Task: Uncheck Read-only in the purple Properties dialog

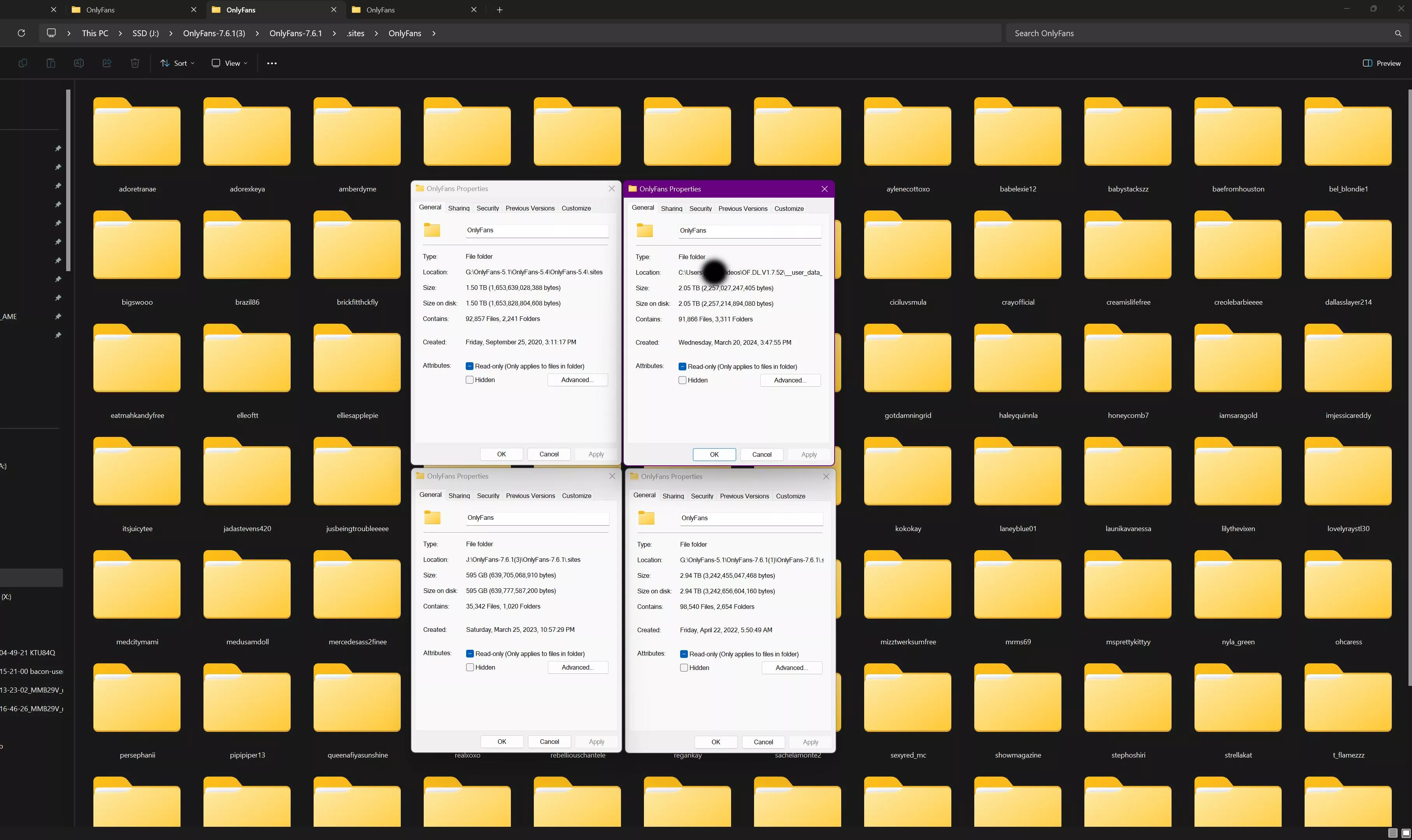Action: (x=682, y=366)
